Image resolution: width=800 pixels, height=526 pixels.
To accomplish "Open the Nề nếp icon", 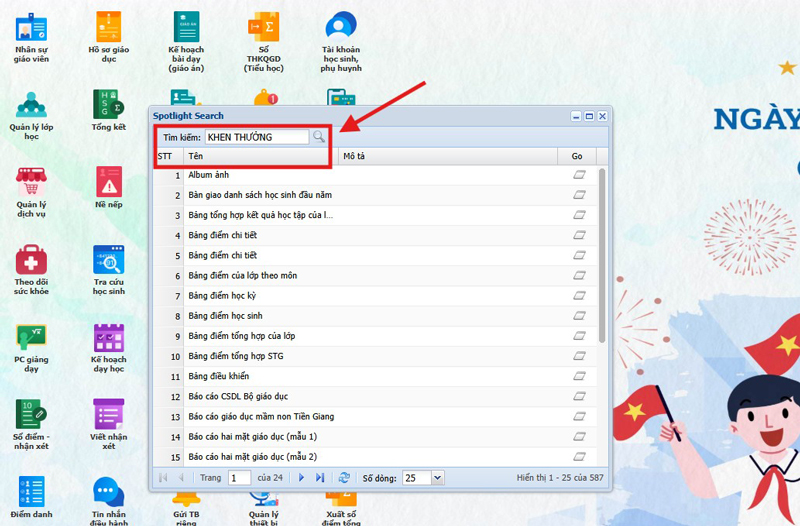I will coord(109,188).
